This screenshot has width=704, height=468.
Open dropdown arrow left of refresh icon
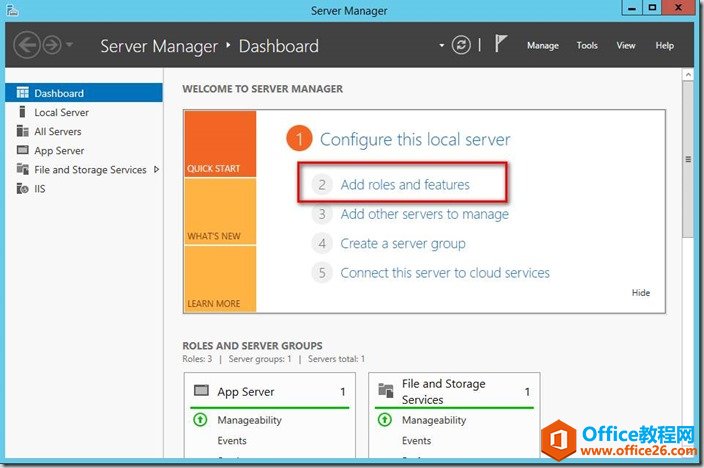pyautogui.click(x=441, y=45)
